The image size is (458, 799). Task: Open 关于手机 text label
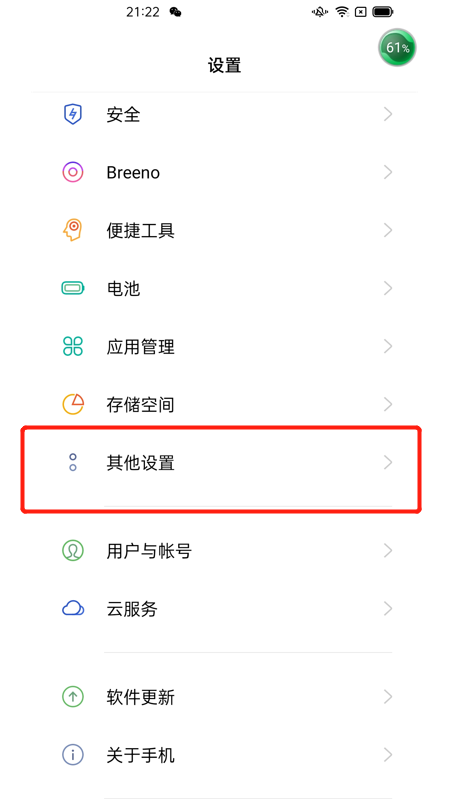(140, 755)
